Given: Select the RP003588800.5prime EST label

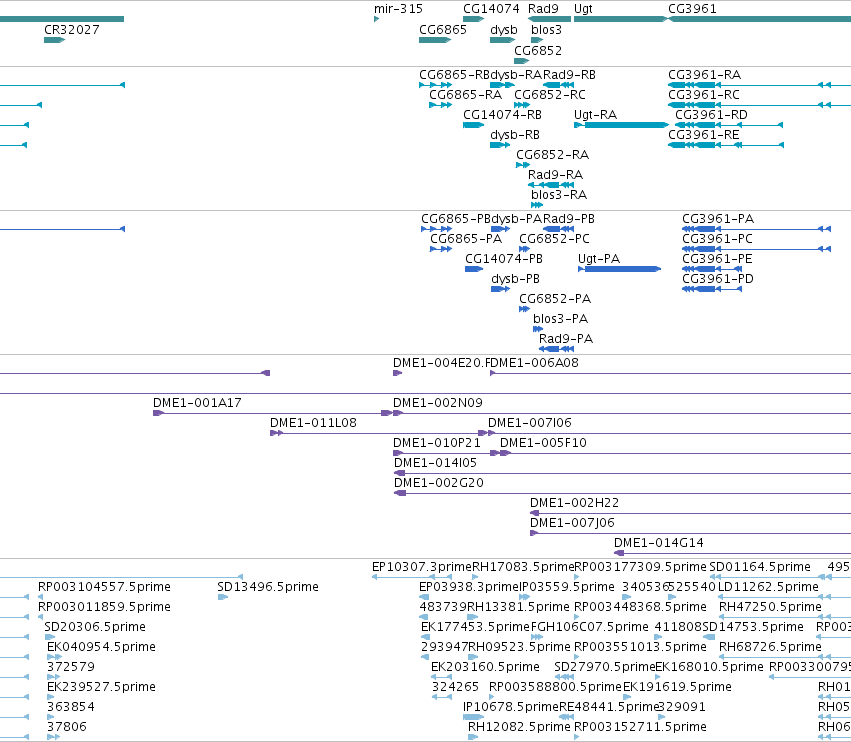Looking at the screenshot, I should pyautogui.click(x=555, y=687).
